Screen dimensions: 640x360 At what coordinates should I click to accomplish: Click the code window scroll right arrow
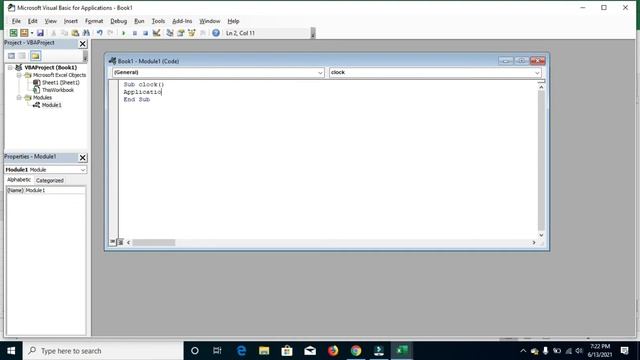click(534, 242)
